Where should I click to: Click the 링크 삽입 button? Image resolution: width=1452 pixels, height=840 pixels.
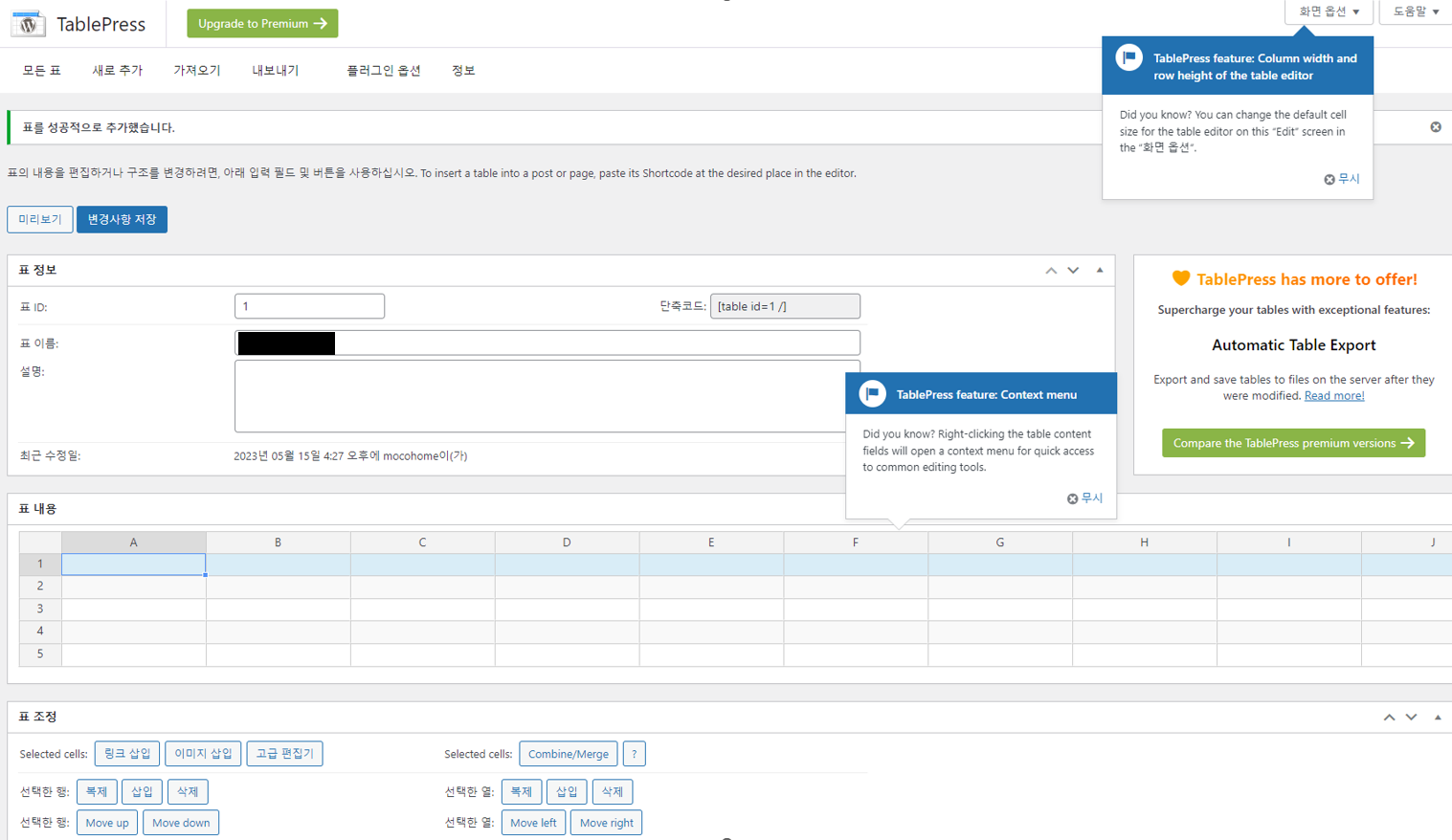coord(127,754)
